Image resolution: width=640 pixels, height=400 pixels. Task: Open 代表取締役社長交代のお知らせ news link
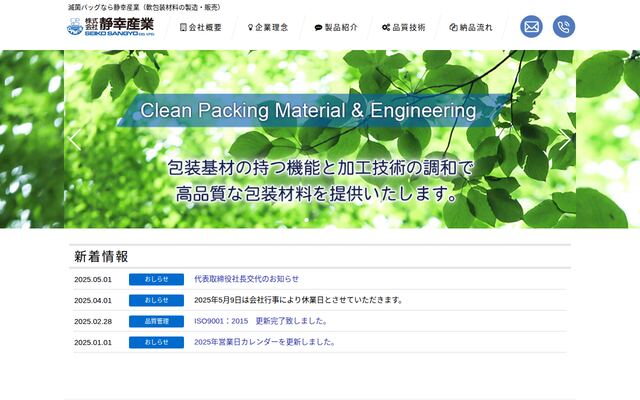(247, 279)
